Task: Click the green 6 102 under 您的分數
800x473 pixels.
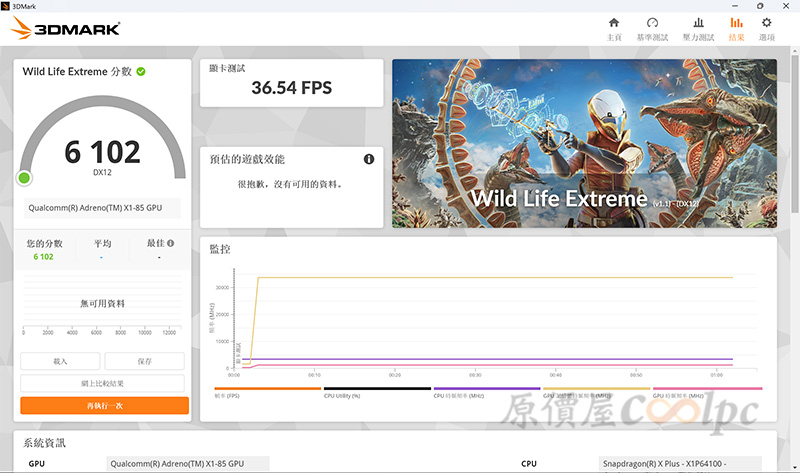Action: coord(43,257)
